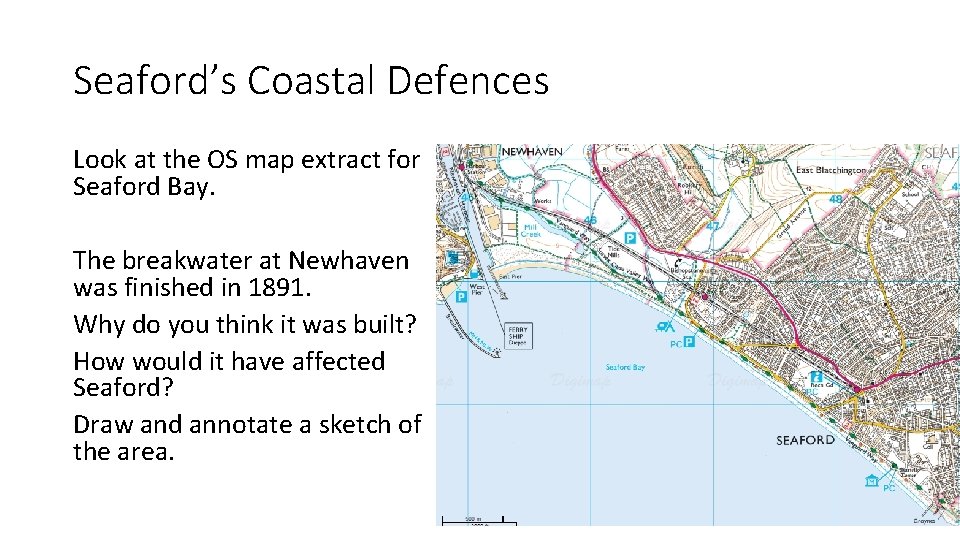Click the 'Mill Creek' blue label
The image size is (960, 540).
click(530, 230)
